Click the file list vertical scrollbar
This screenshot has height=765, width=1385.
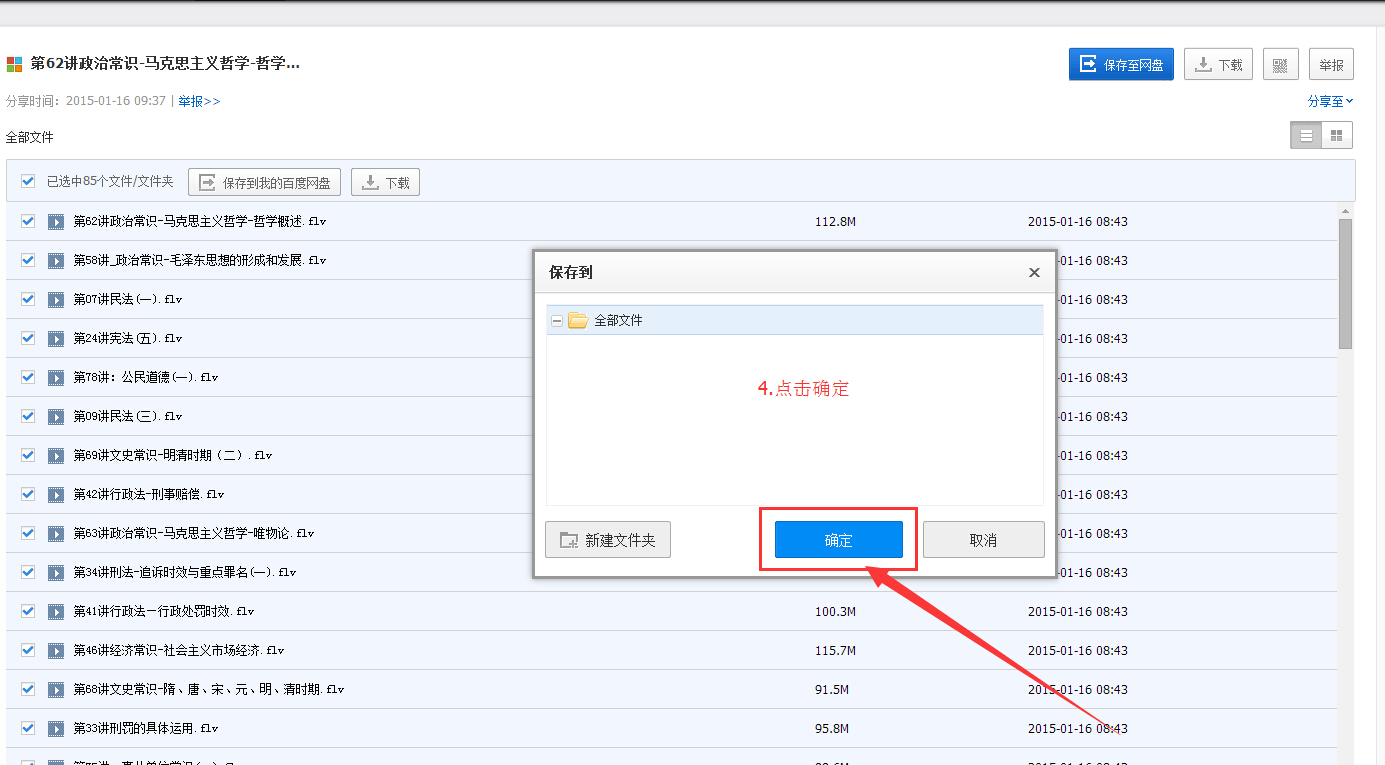pyautogui.click(x=1346, y=284)
